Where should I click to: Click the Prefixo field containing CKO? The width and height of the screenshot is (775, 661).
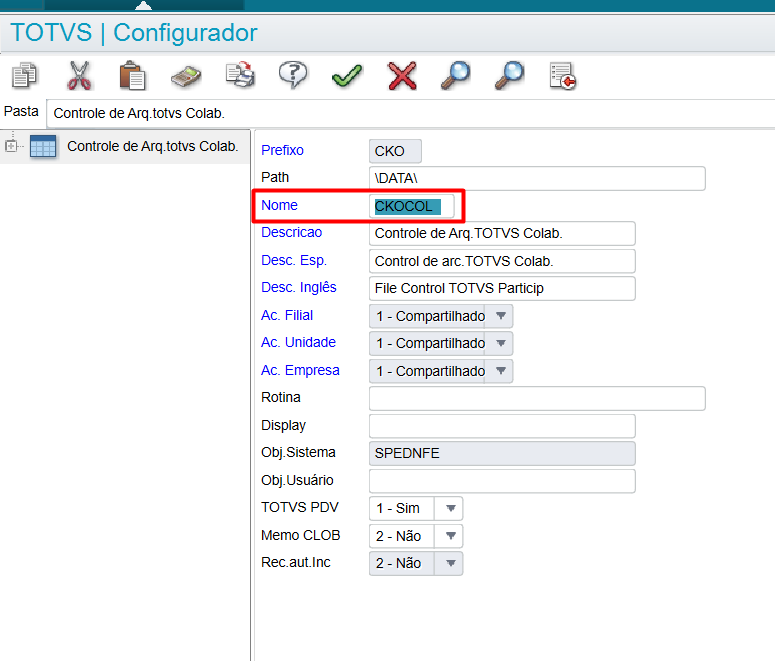pyautogui.click(x=395, y=151)
